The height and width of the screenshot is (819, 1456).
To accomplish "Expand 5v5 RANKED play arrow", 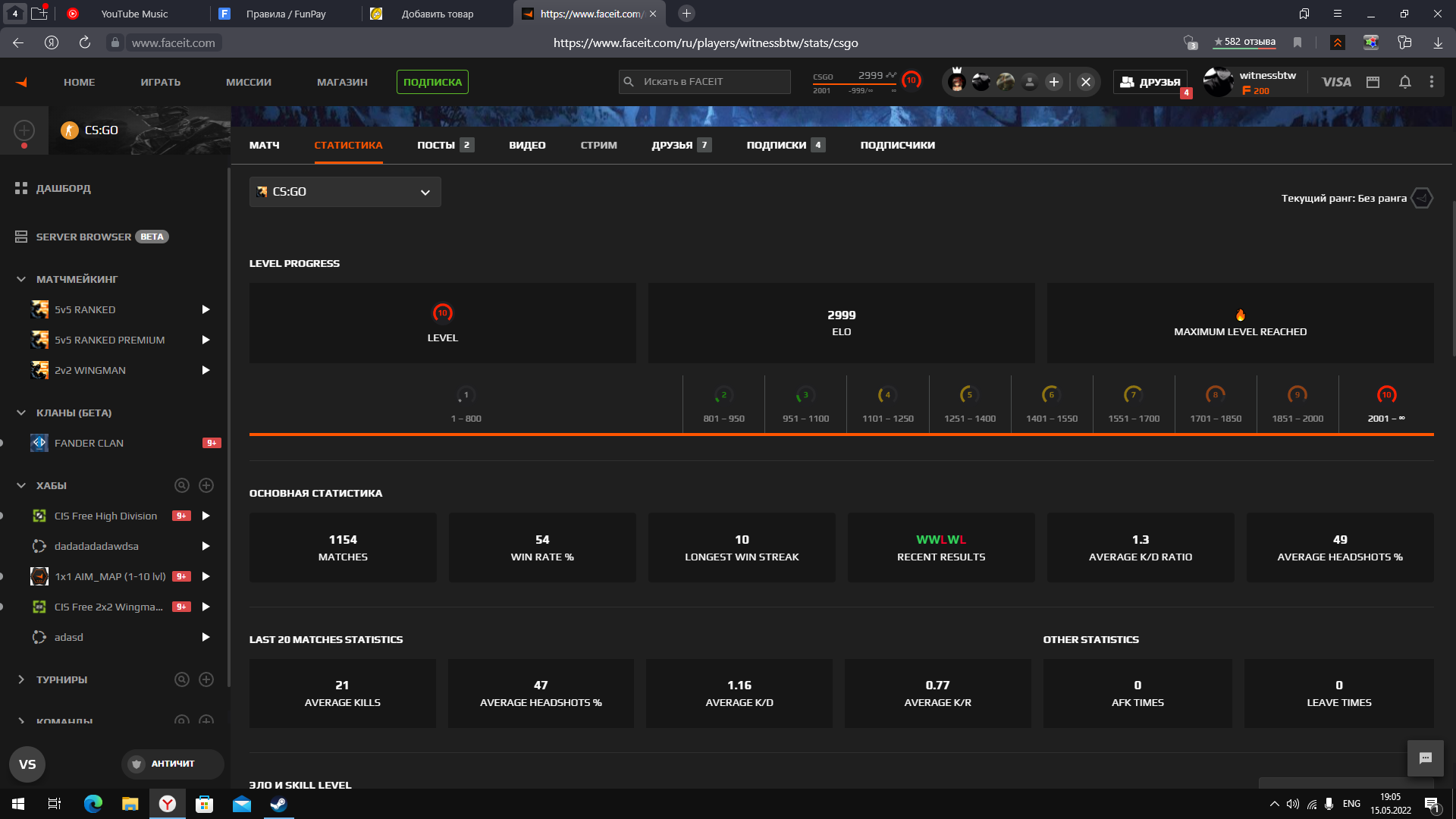I will click(206, 309).
